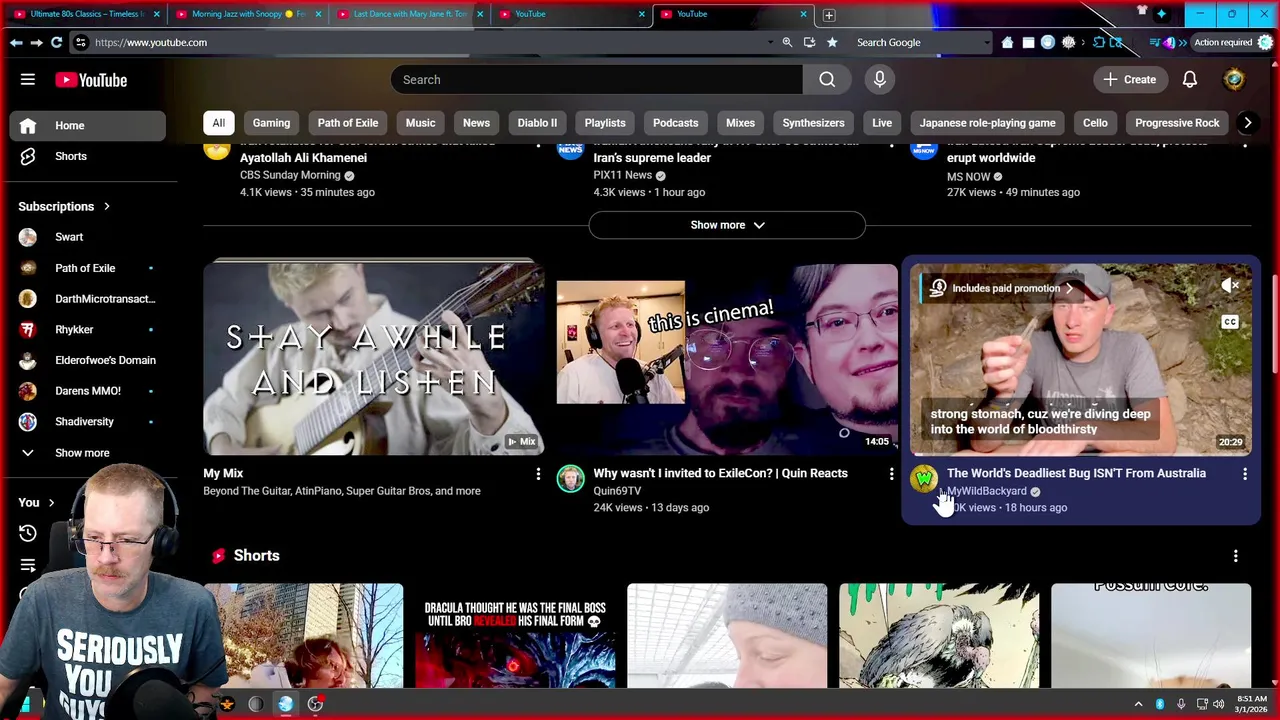This screenshot has width=1280, height=720.
Task: Switch to the Last Dance with Mary Jane tab
Action: point(409,14)
